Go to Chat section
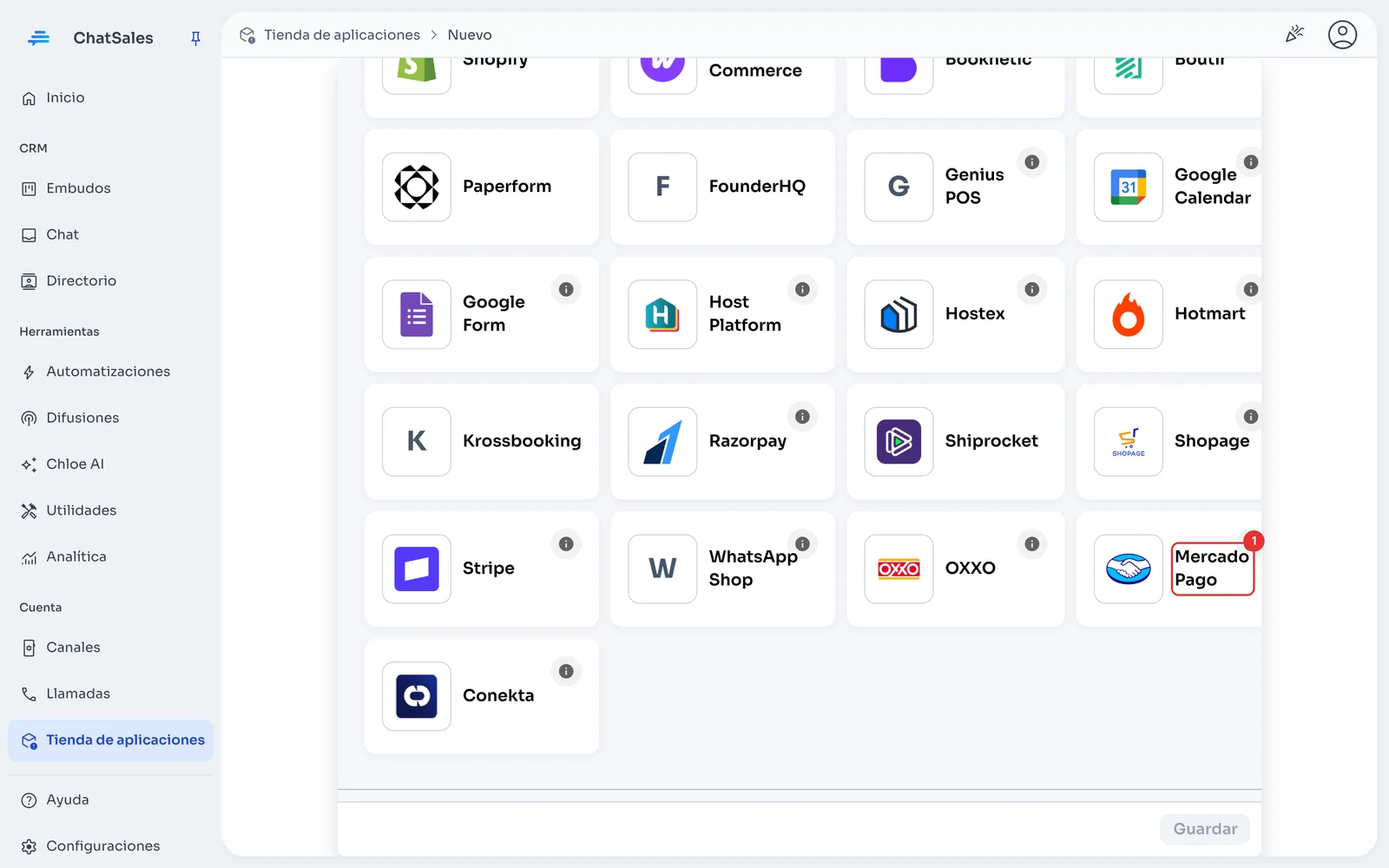 pos(110,234)
